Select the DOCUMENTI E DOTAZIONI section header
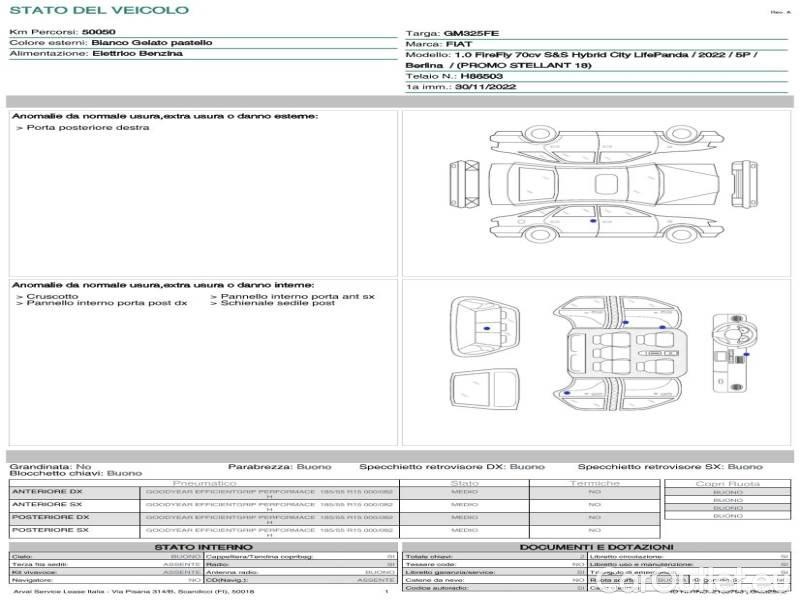 tap(596, 547)
